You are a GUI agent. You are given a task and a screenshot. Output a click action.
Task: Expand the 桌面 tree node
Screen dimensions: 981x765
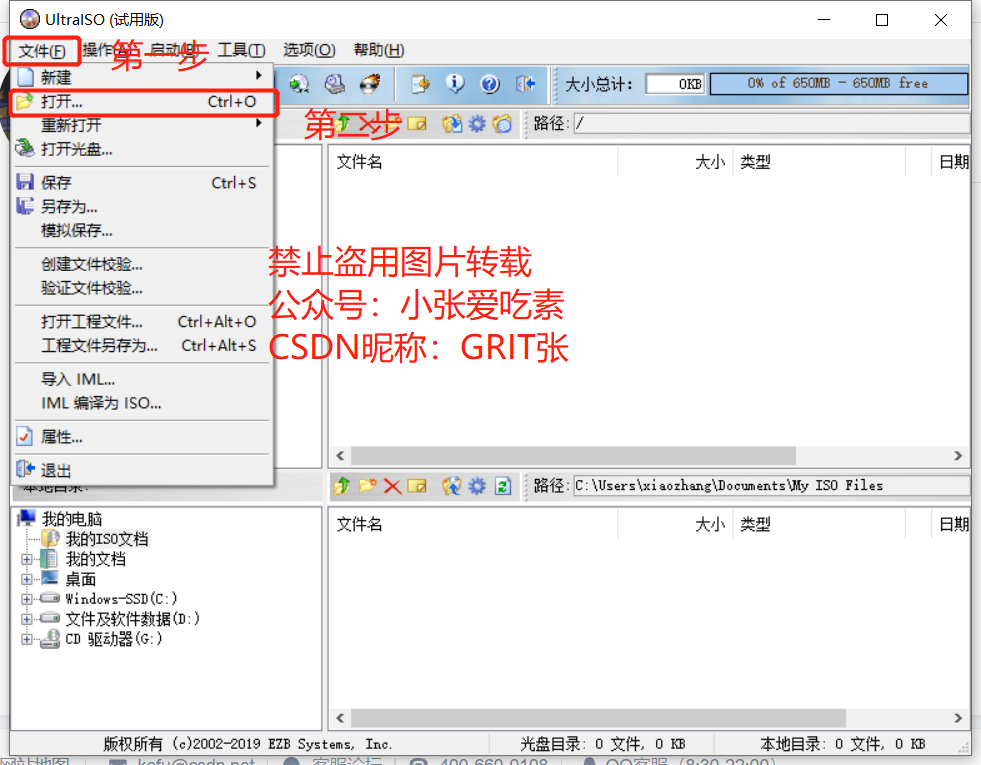coord(27,579)
